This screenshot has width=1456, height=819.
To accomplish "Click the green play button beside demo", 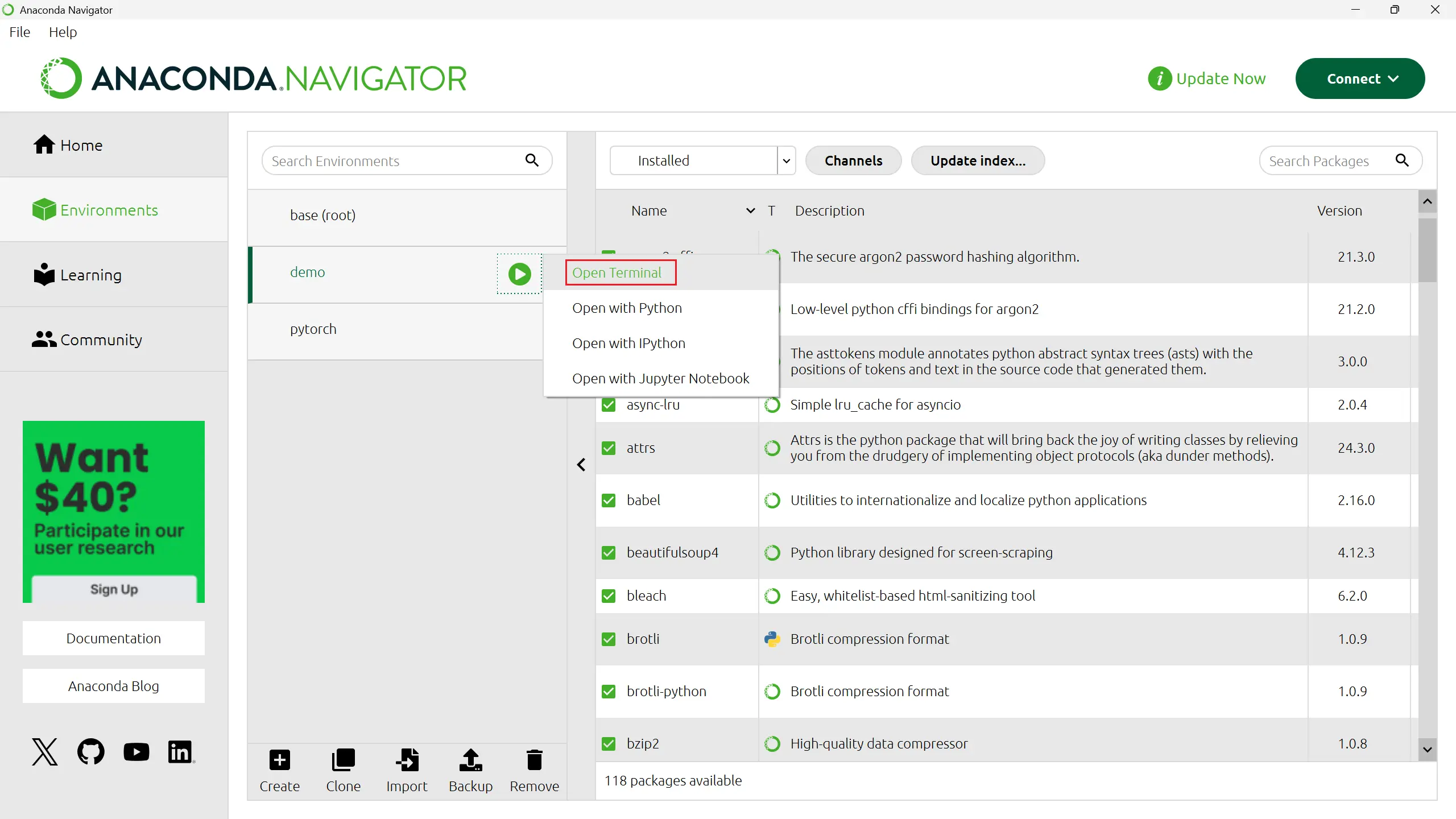I will click(519, 274).
